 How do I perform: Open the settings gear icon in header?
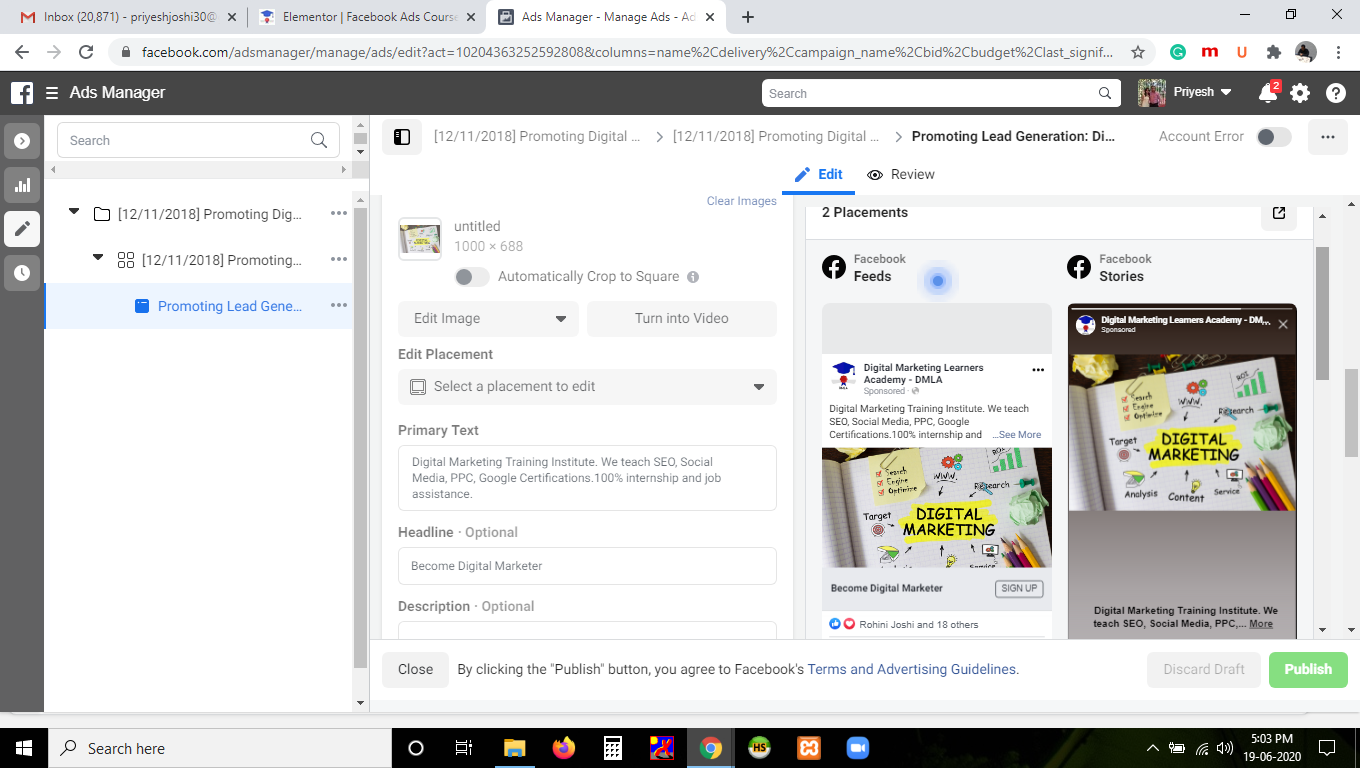point(1300,93)
